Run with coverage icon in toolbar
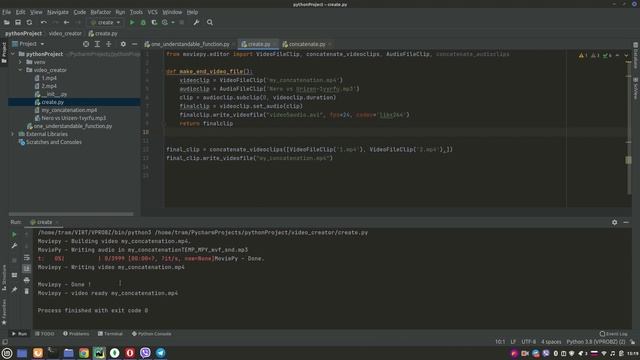Image resolution: width=640 pixels, height=360 pixels. coord(154,22)
